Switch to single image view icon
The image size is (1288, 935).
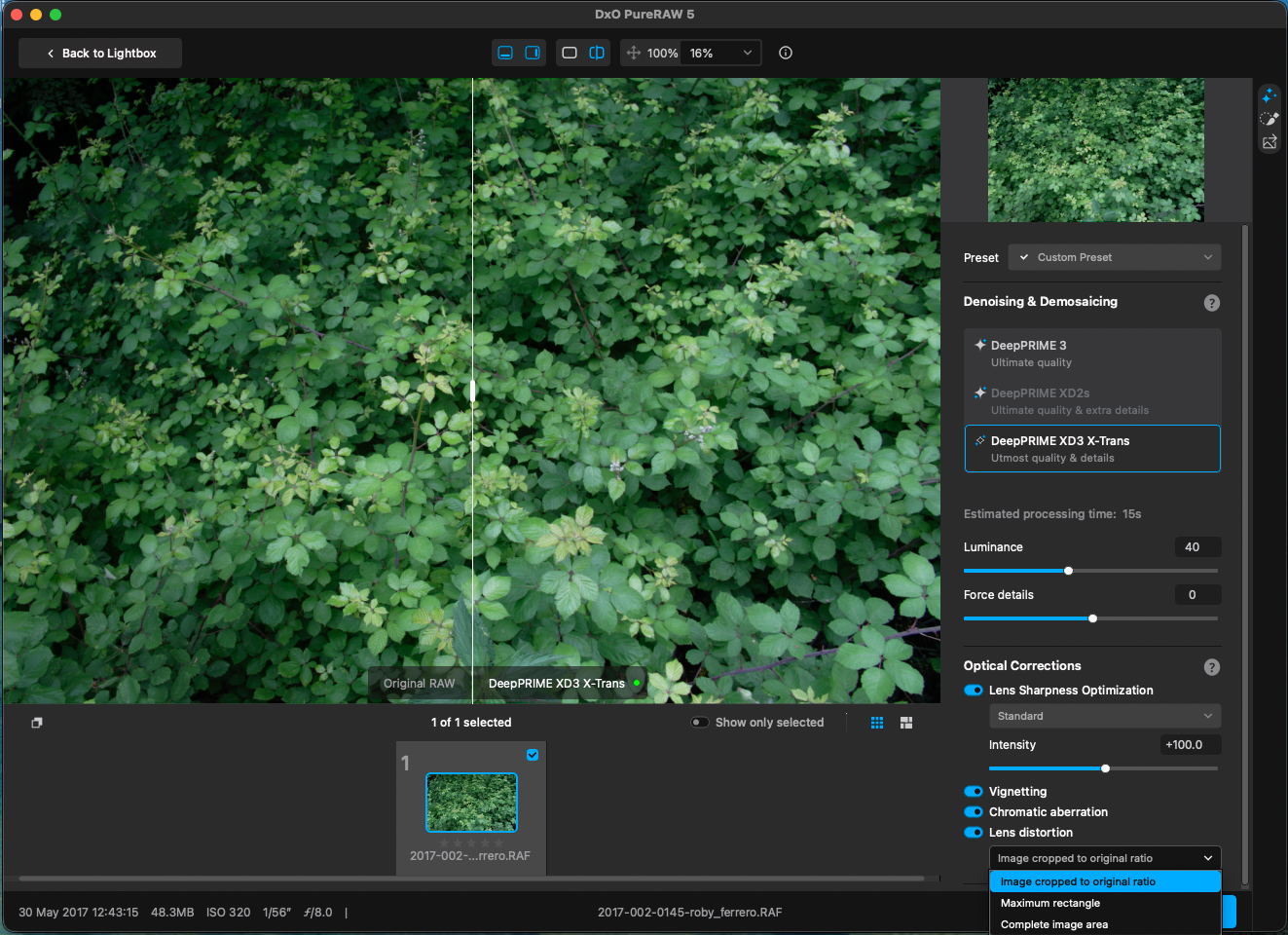point(570,53)
